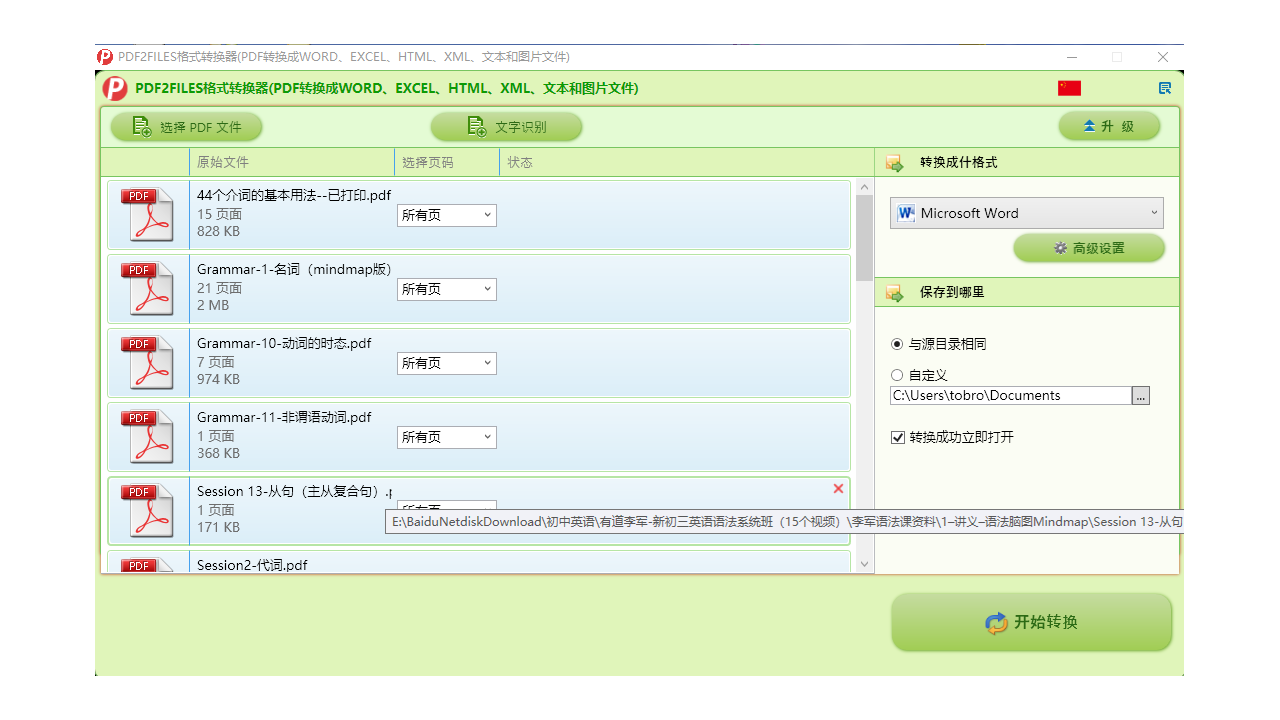The image size is (1280, 720).
Task: Click the 21 页面 page count text
Action: click(x=219, y=288)
